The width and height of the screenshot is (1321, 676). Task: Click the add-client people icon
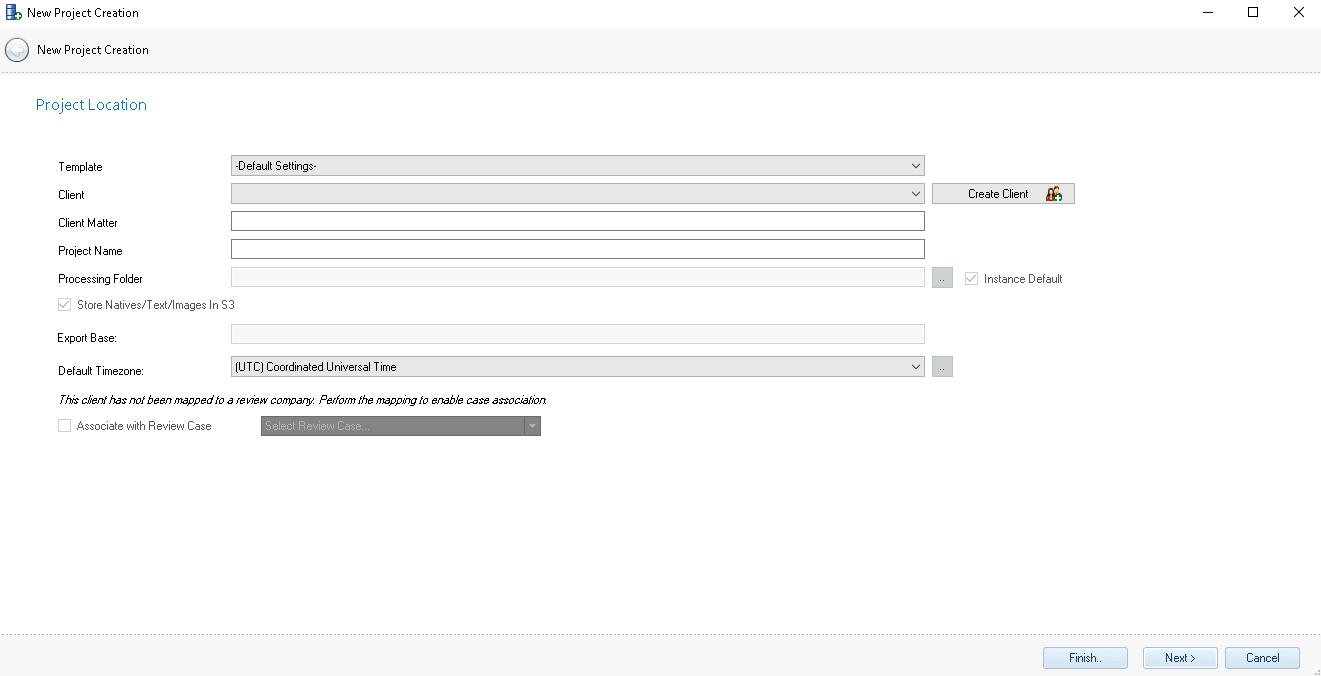tap(1054, 194)
